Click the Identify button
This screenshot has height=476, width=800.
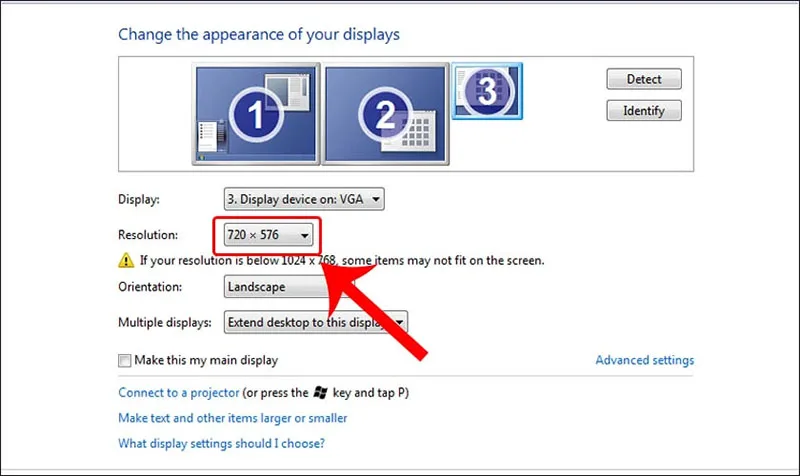(644, 110)
